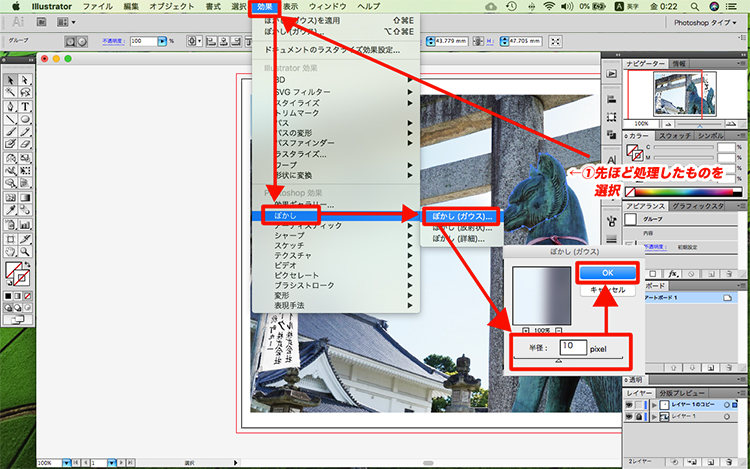Choose ぼかし (ガウス)... from the submenu
Viewport: 750px width, 469px height.
[x=460, y=215]
